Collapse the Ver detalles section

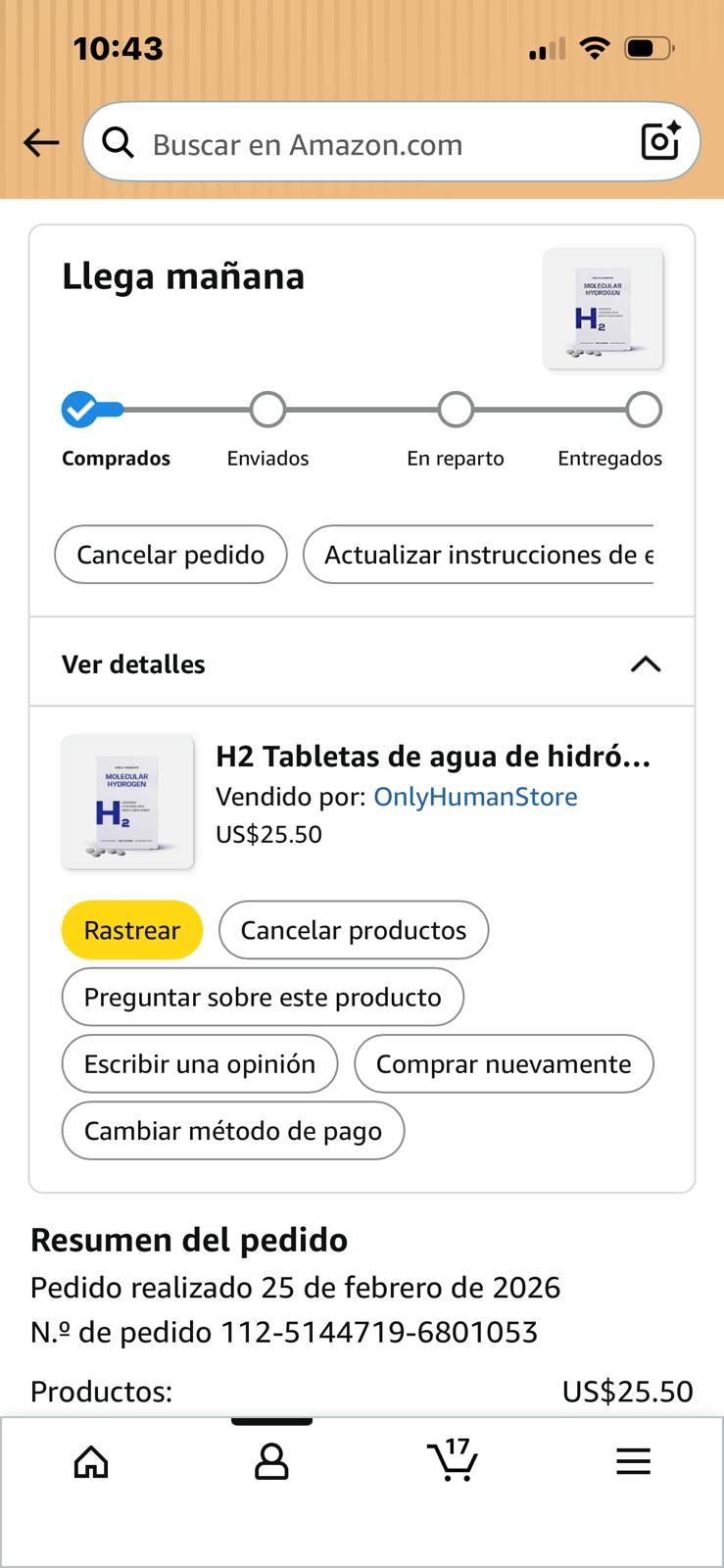[645, 664]
